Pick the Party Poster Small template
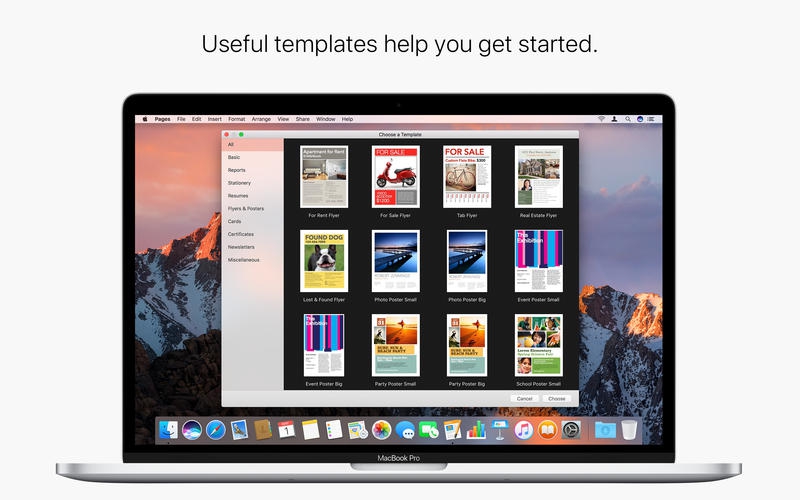 click(x=395, y=345)
